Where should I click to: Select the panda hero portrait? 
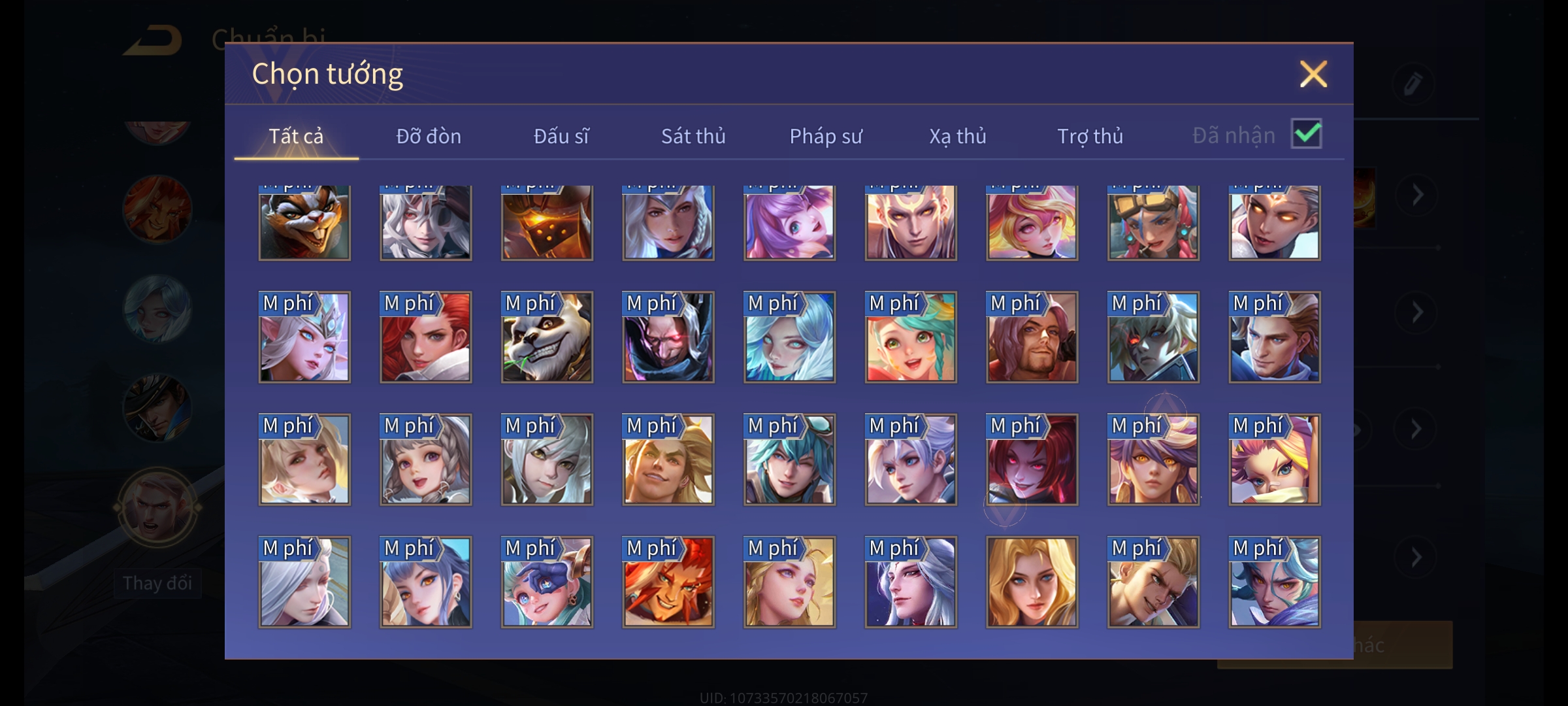(x=547, y=337)
